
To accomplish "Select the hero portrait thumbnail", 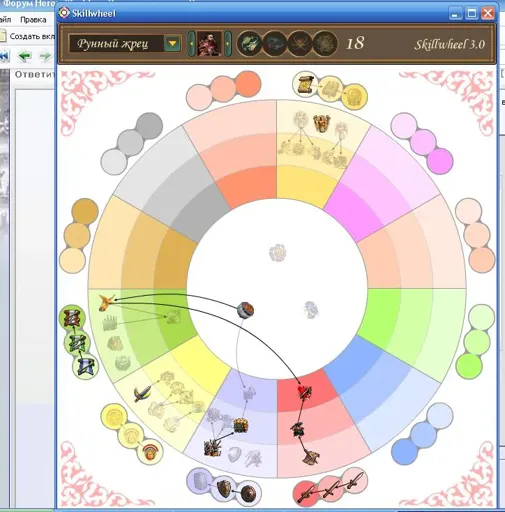I will (209, 44).
